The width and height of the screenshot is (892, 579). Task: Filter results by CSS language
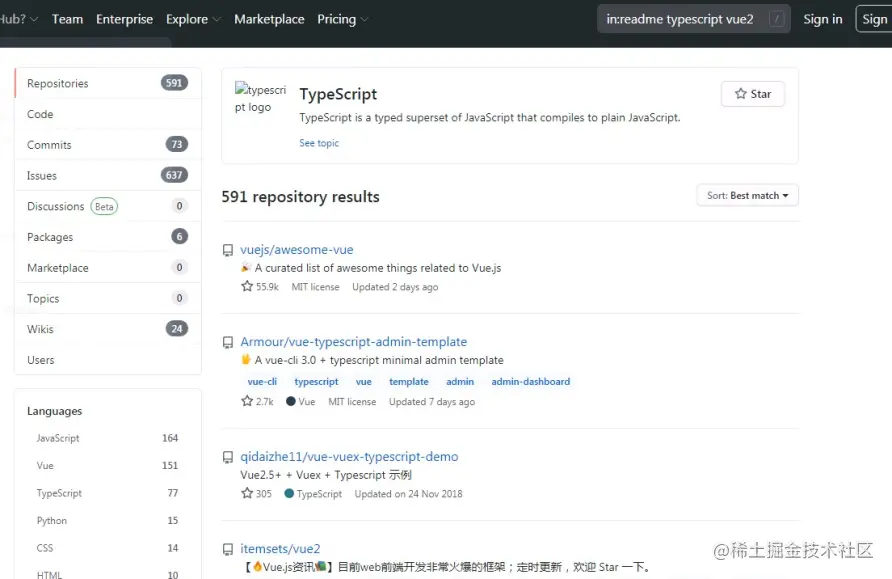pos(108,548)
